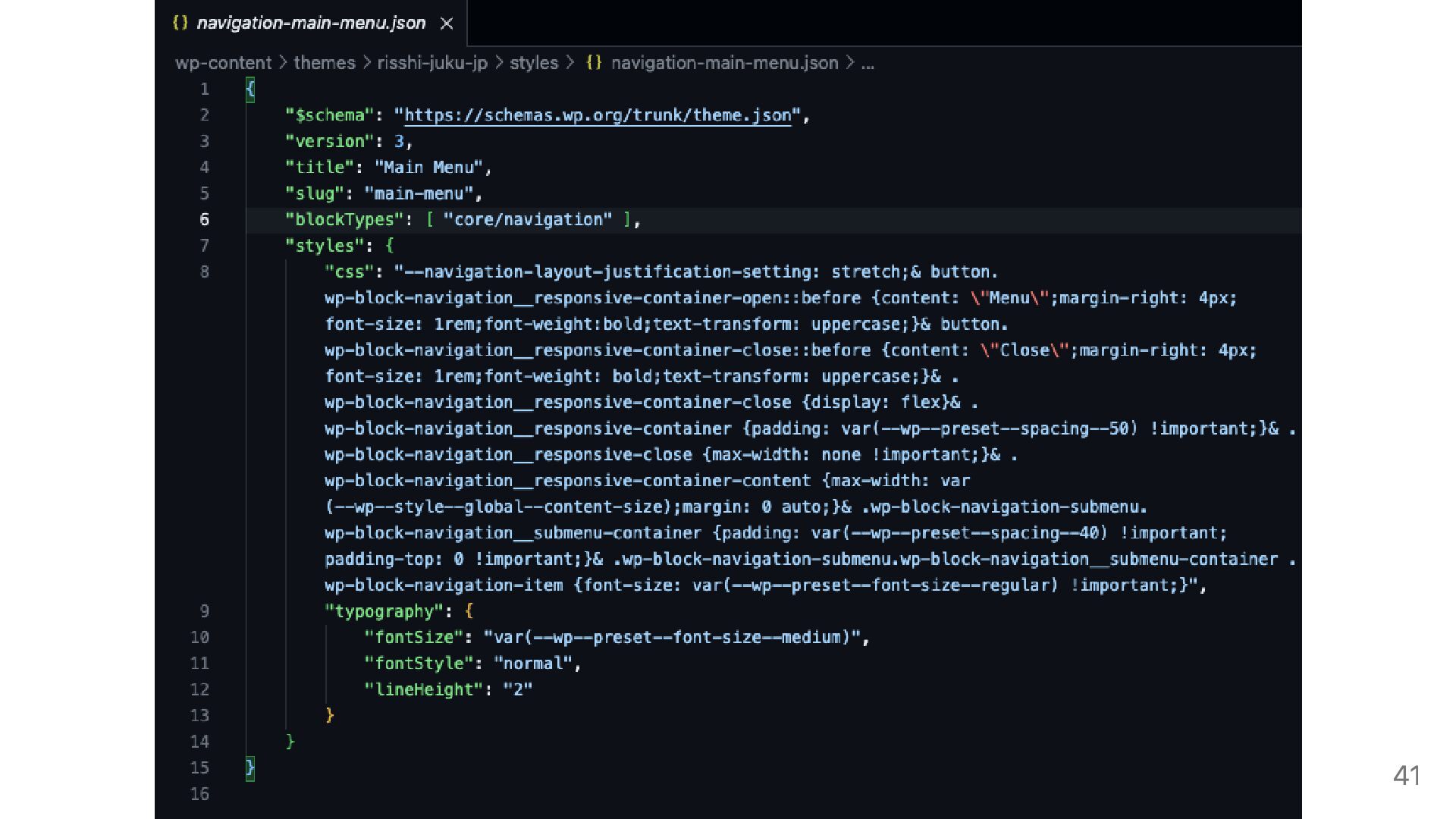Click the opening brace on line 1
This screenshot has height=819, width=1456.
[x=250, y=89]
